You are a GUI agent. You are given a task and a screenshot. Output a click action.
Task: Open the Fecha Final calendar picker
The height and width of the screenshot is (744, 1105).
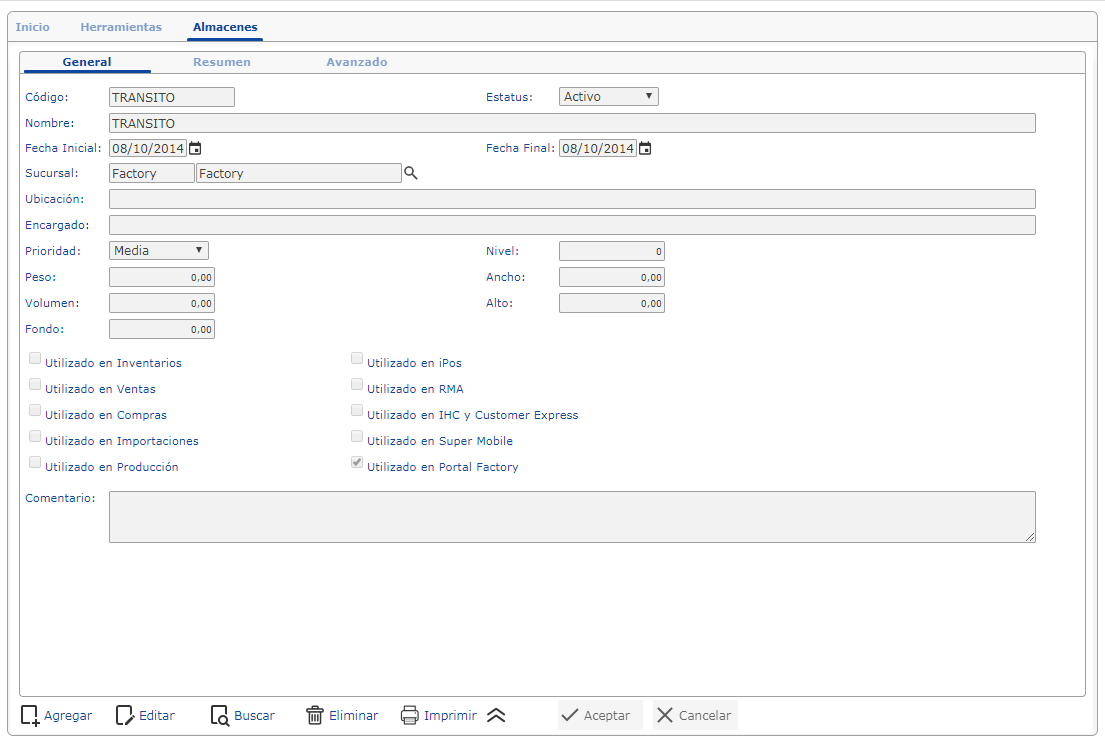(645, 148)
